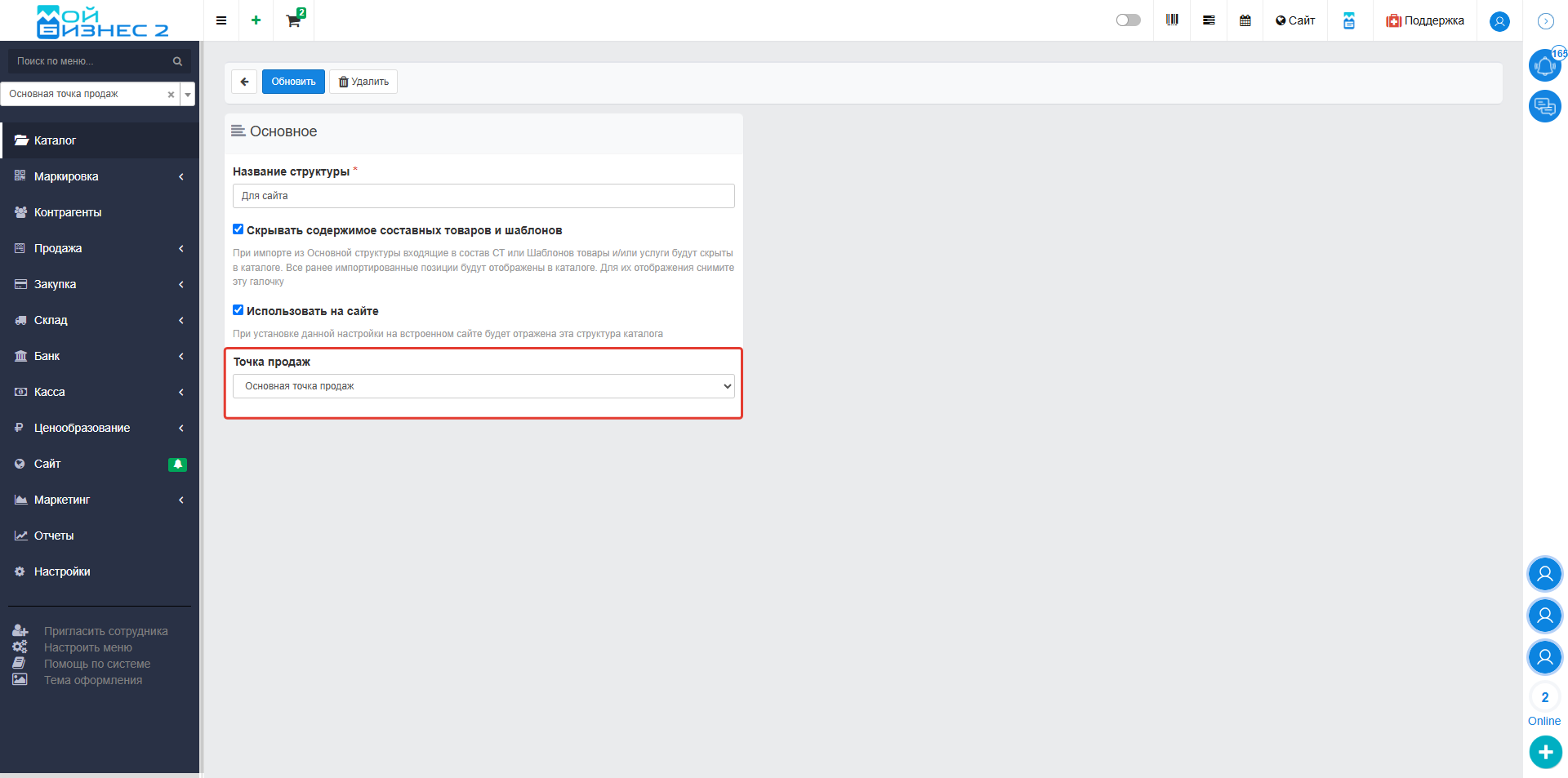Image resolution: width=1568 pixels, height=778 pixels.
Task: Open the 'Точка продаж' dropdown
Action: 483,386
